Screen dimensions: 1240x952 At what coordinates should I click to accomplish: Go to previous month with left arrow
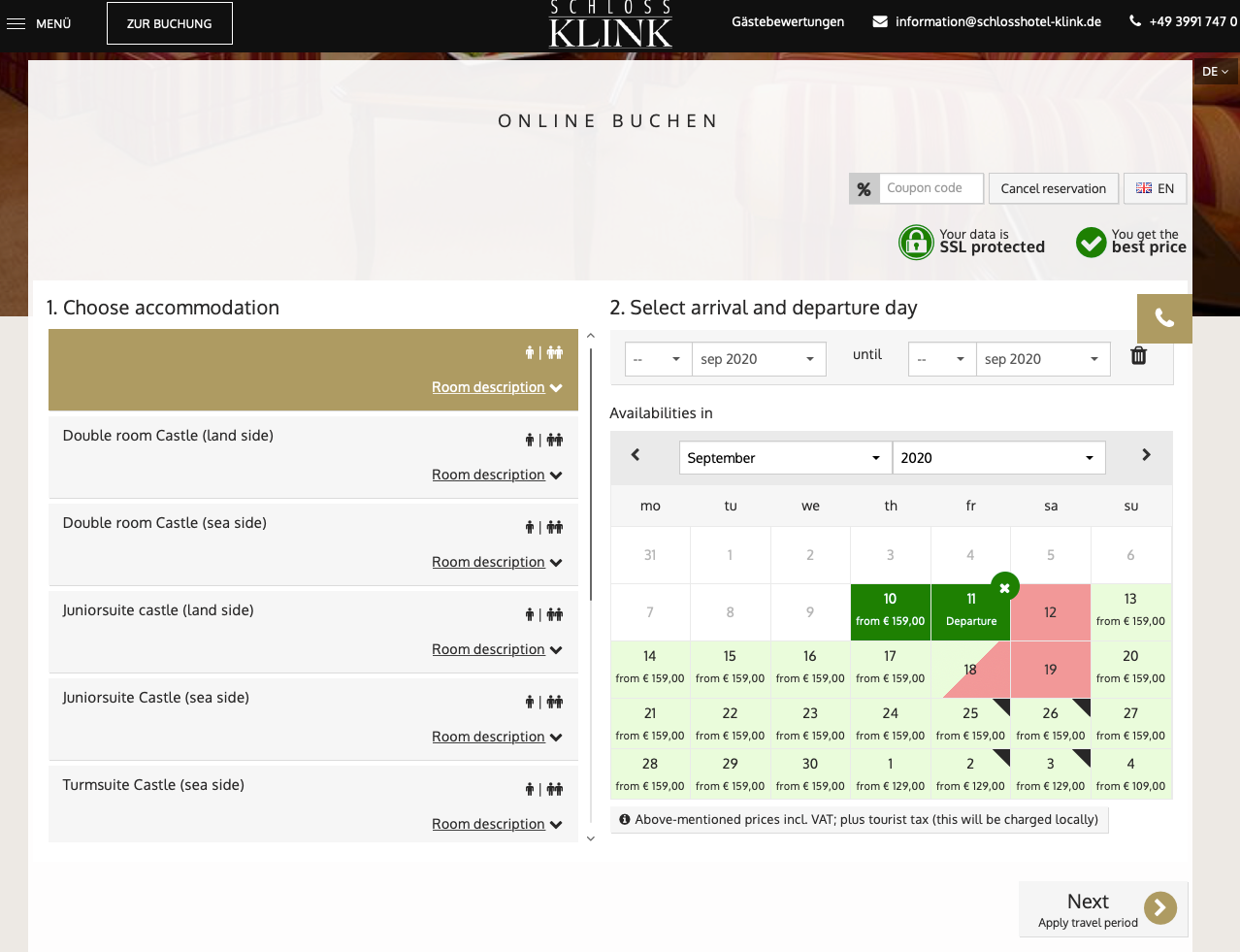pyautogui.click(x=636, y=455)
